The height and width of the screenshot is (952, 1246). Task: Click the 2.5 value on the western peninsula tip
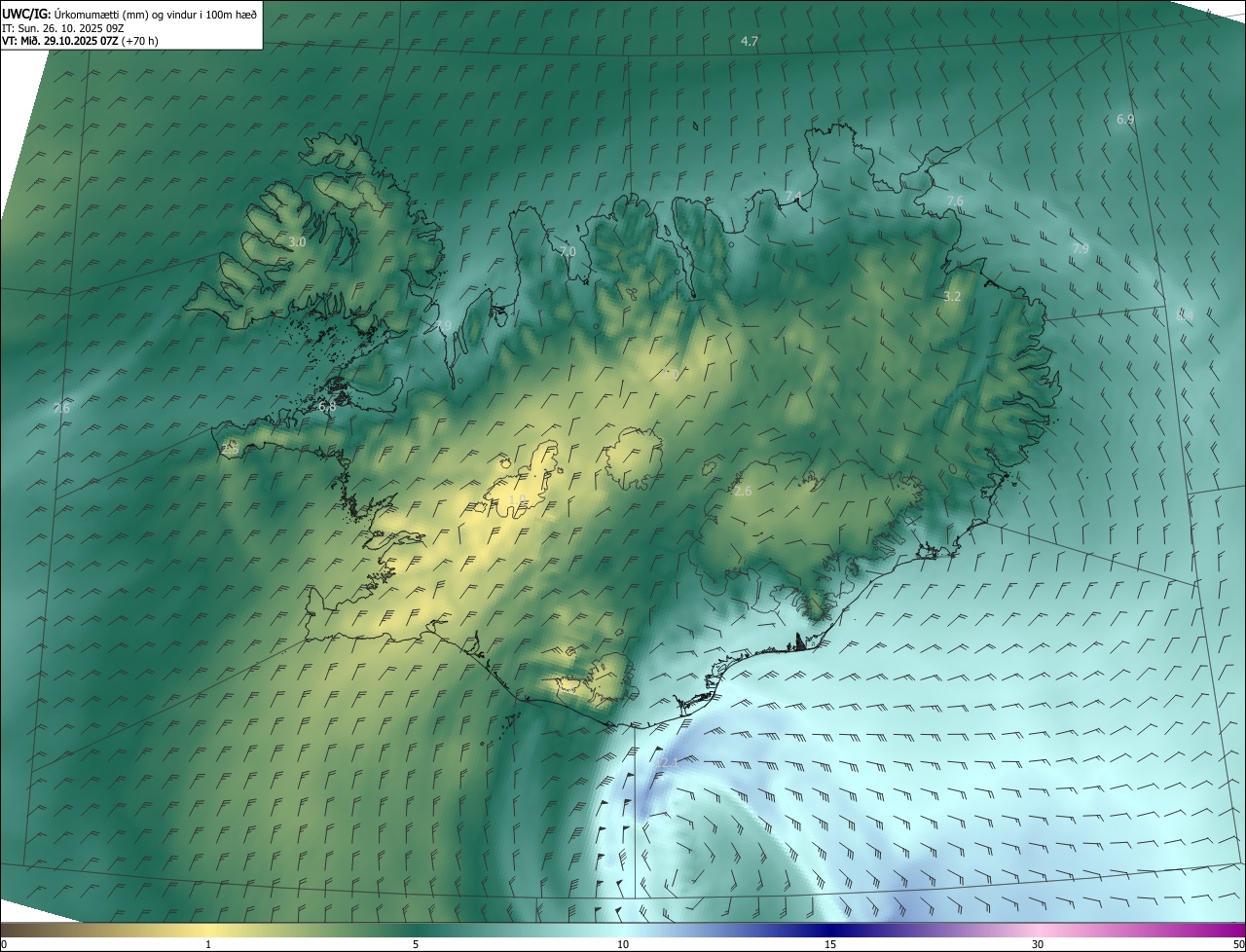pos(230,449)
